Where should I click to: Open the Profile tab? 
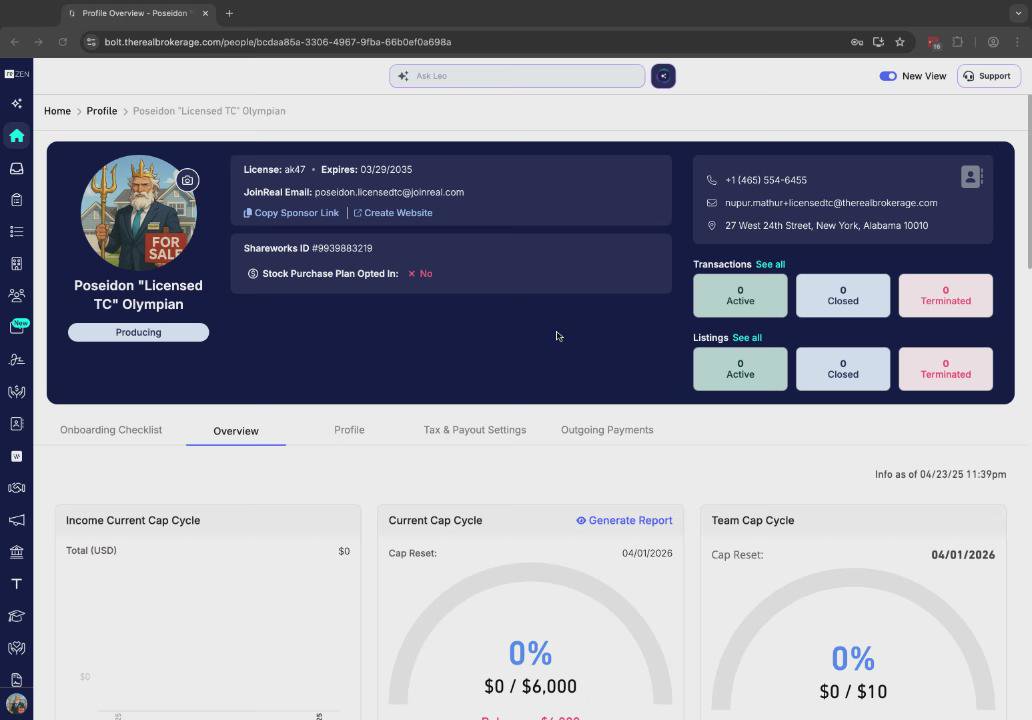[x=349, y=430]
